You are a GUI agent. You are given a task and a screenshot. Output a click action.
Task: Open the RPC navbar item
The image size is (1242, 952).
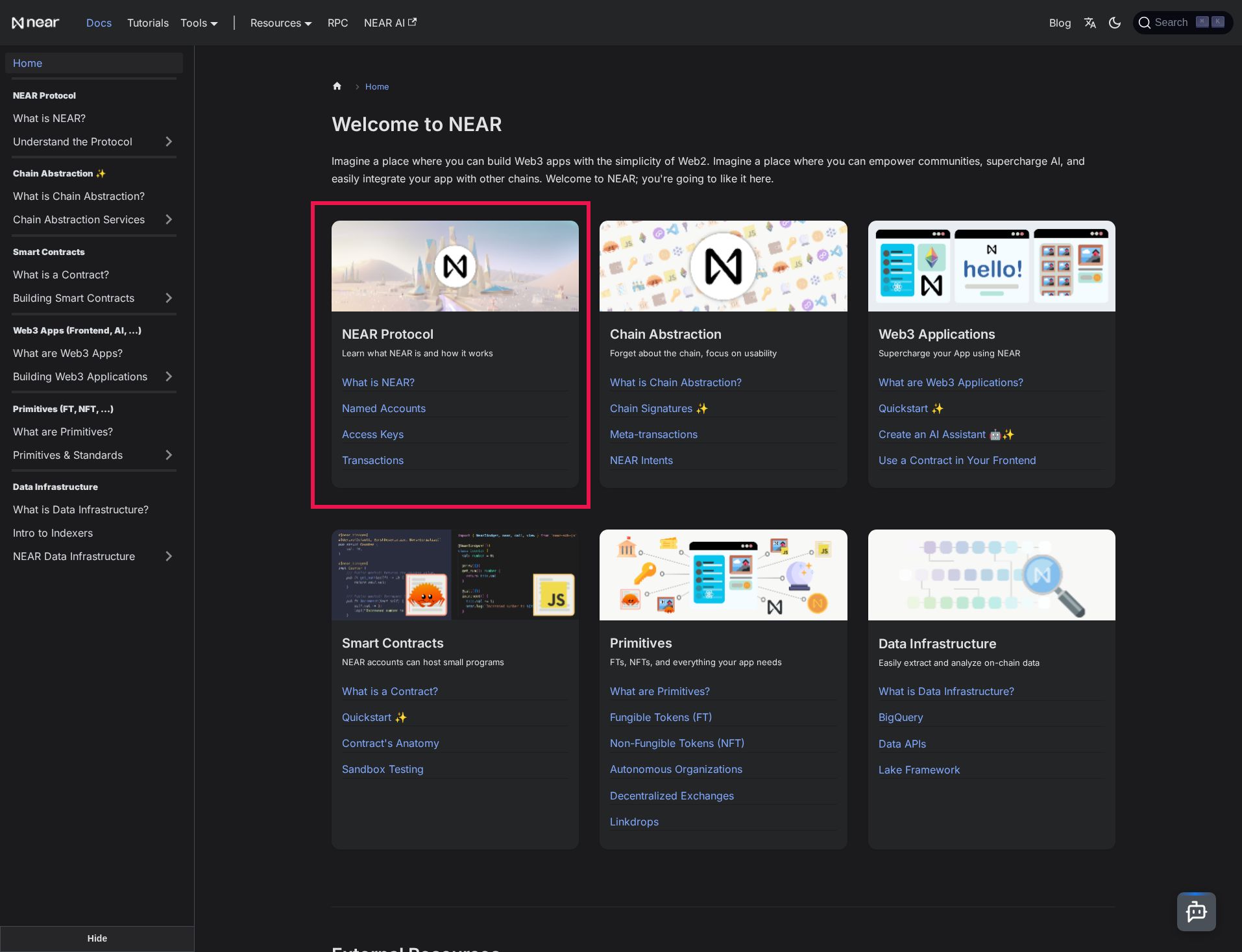pyautogui.click(x=337, y=23)
